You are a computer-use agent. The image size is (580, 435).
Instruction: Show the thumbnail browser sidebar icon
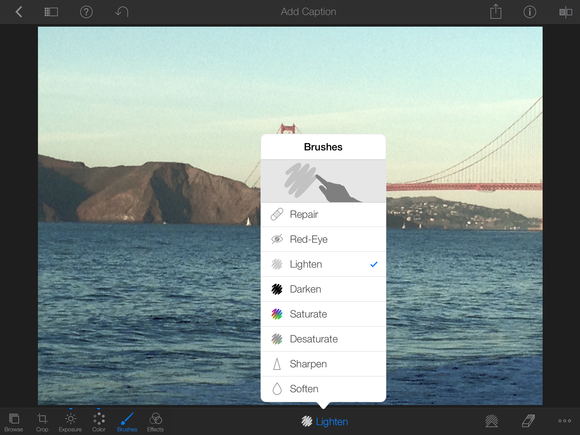(x=51, y=12)
